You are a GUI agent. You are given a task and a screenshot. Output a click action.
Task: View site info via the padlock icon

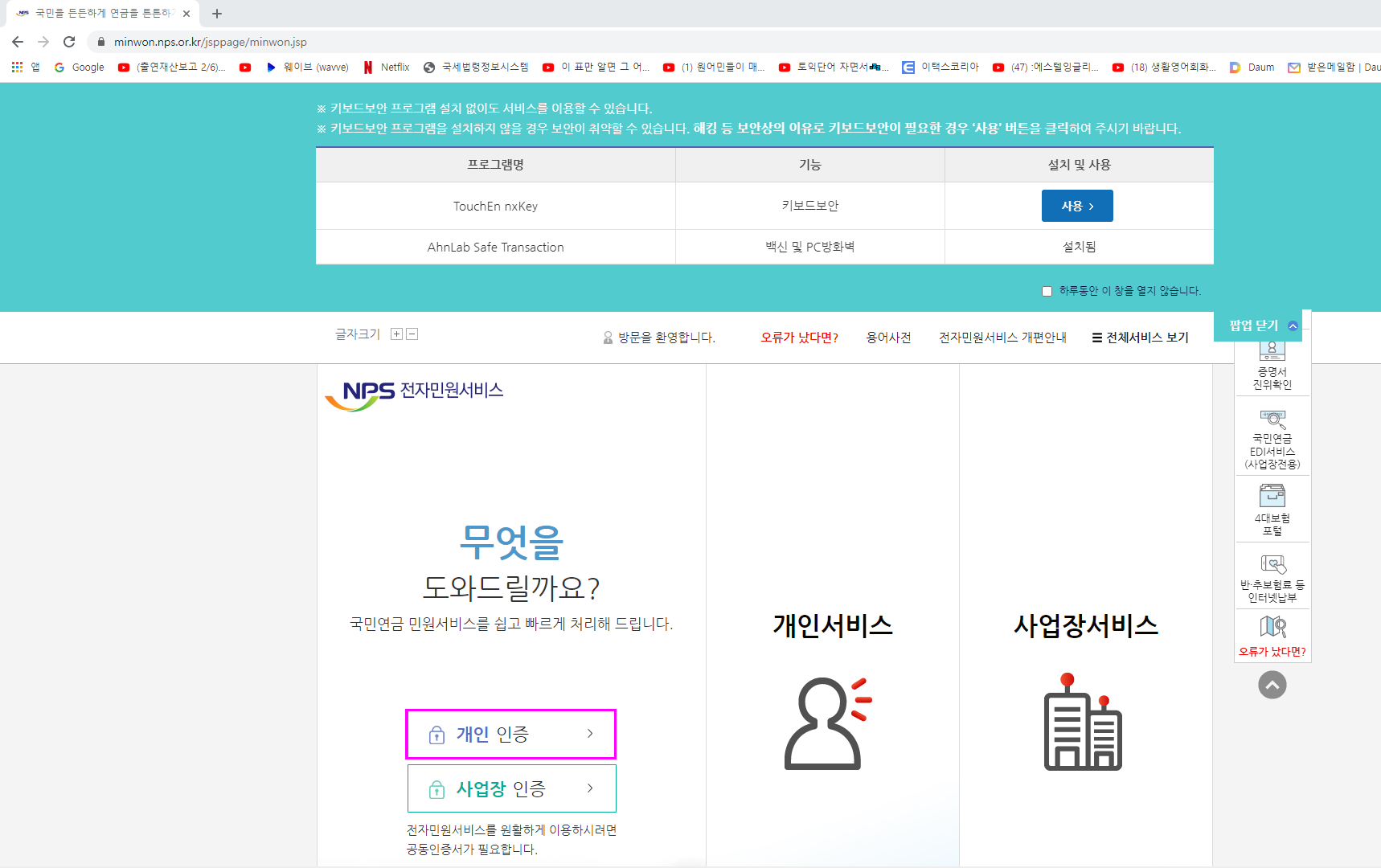pyautogui.click(x=101, y=42)
